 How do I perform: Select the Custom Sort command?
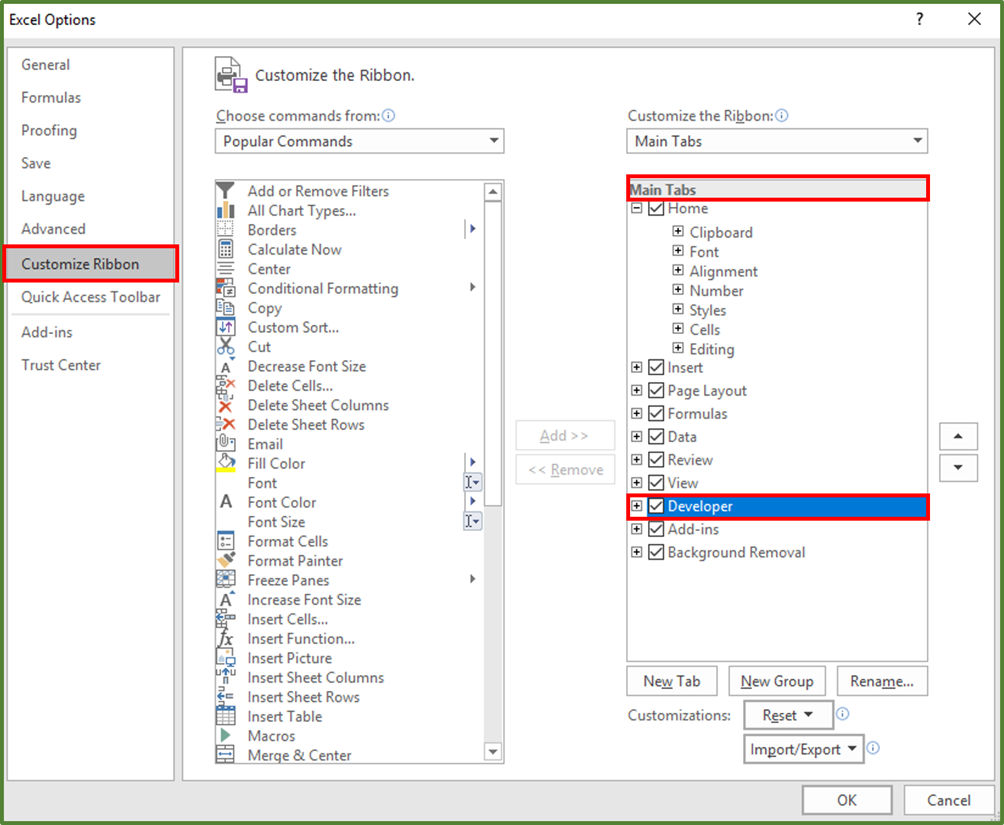pyautogui.click(x=292, y=327)
